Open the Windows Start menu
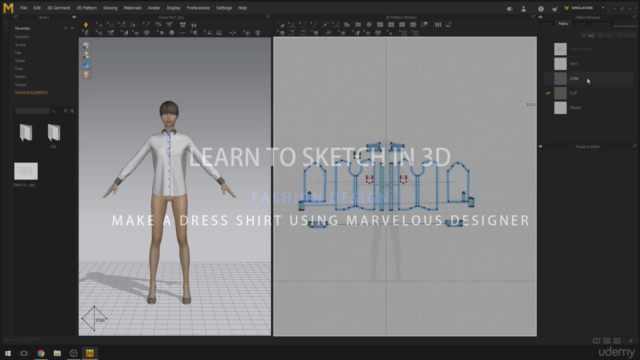The width and height of the screenshot is (640, 360). tap(8, 353)
